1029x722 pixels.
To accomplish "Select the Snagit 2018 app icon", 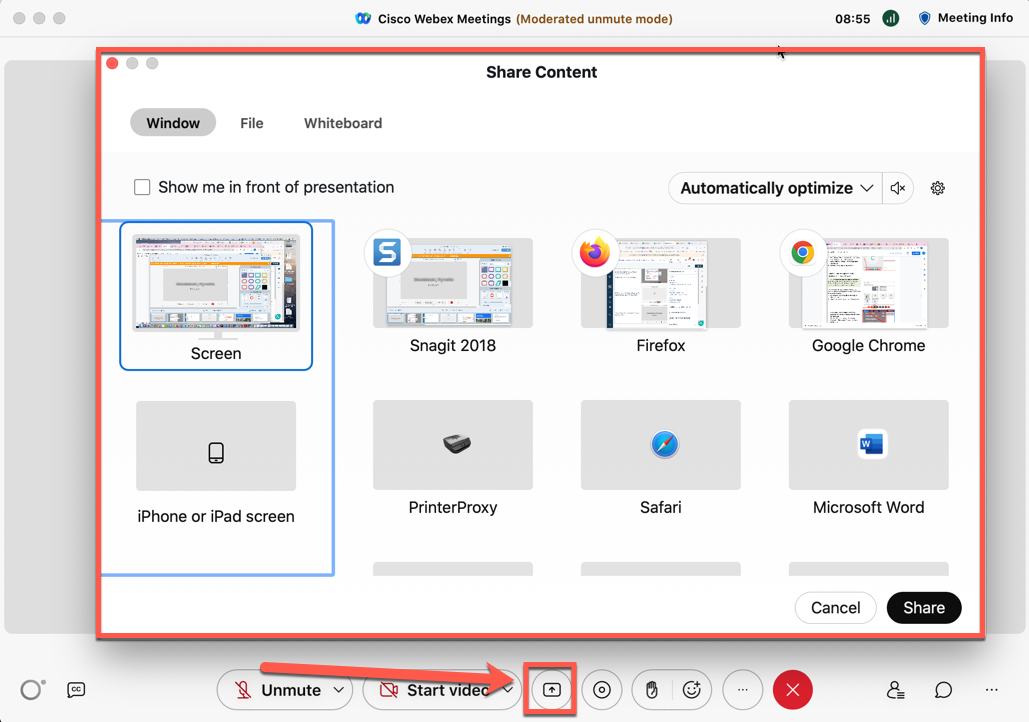I will [387, 253].
